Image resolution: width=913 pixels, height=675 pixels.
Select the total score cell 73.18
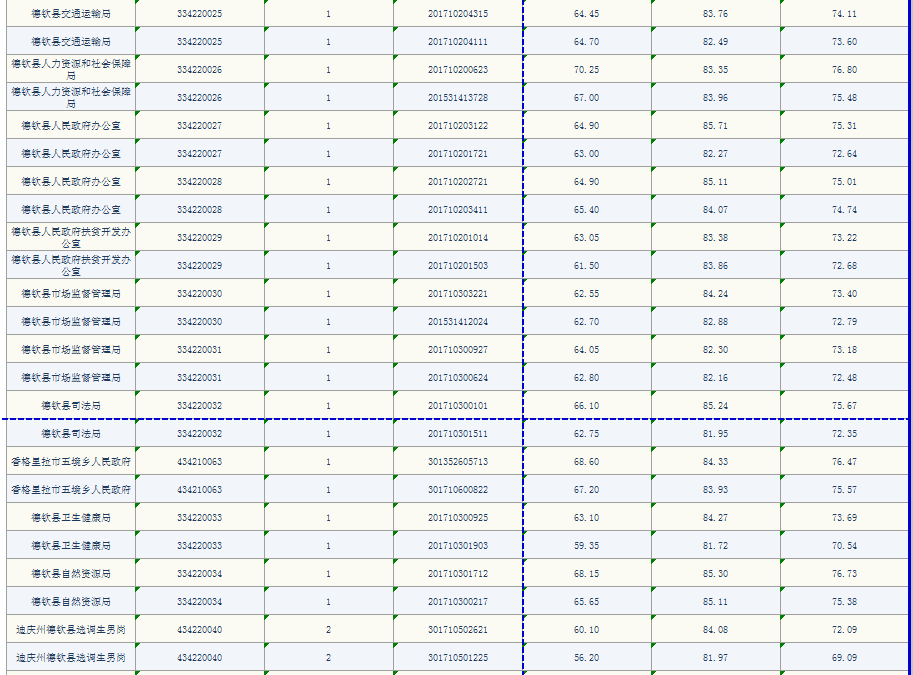pyautogui.click(x=844, y=350)
